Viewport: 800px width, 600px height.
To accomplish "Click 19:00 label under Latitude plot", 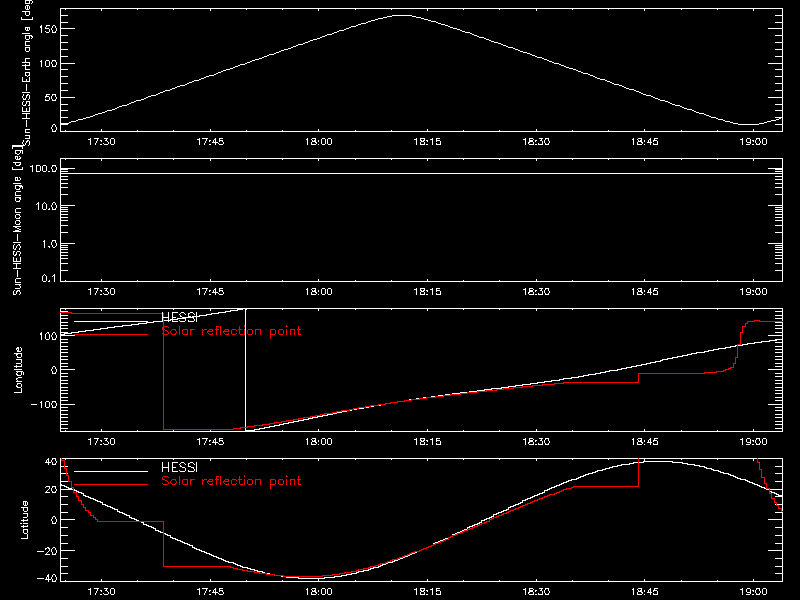I will coord(754,592).
